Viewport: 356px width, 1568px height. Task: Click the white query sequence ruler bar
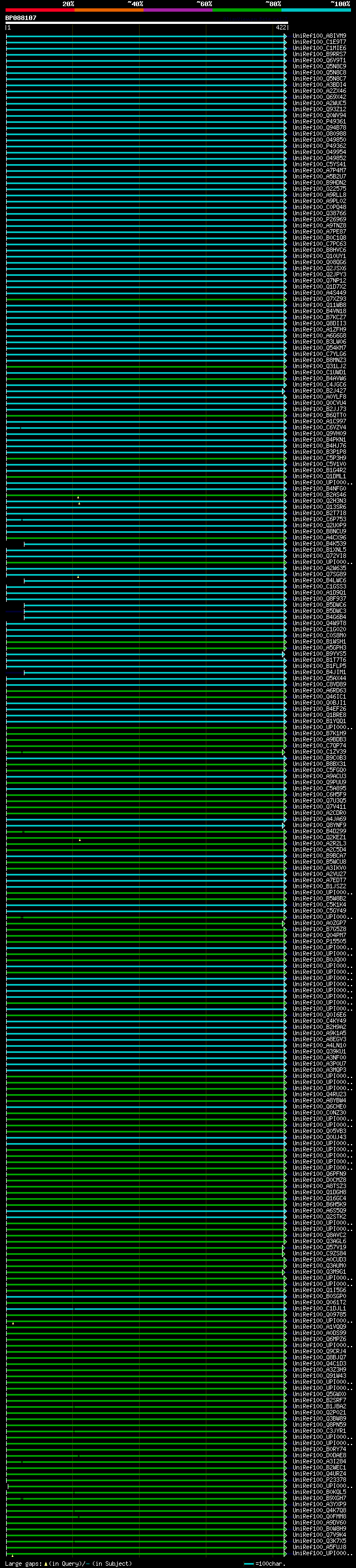(x=147, y=22)
